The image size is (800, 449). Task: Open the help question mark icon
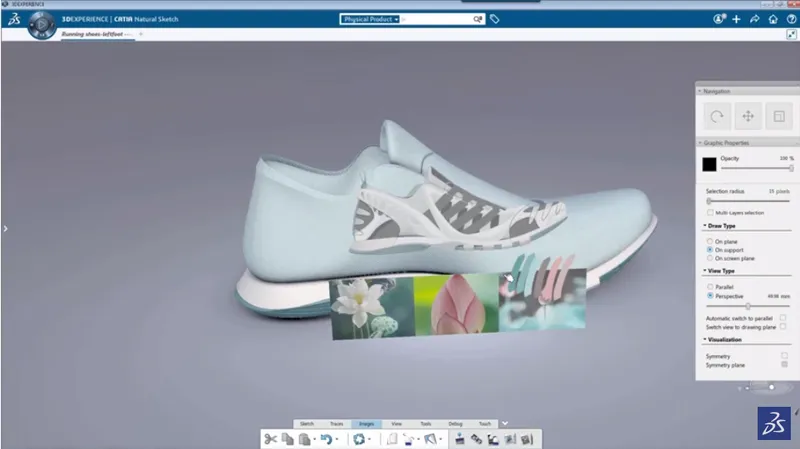791,19
